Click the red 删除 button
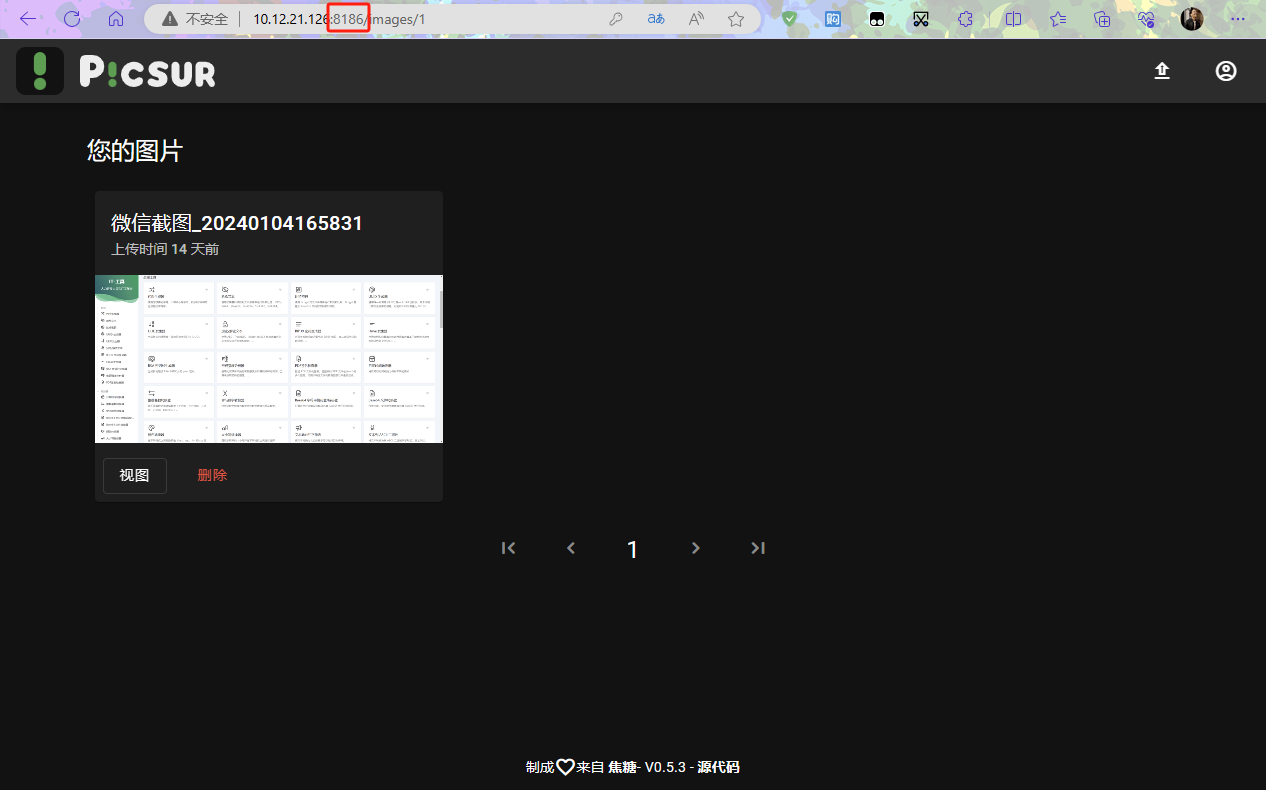This screenshot has width=1266, height=790. click(212, 476)
